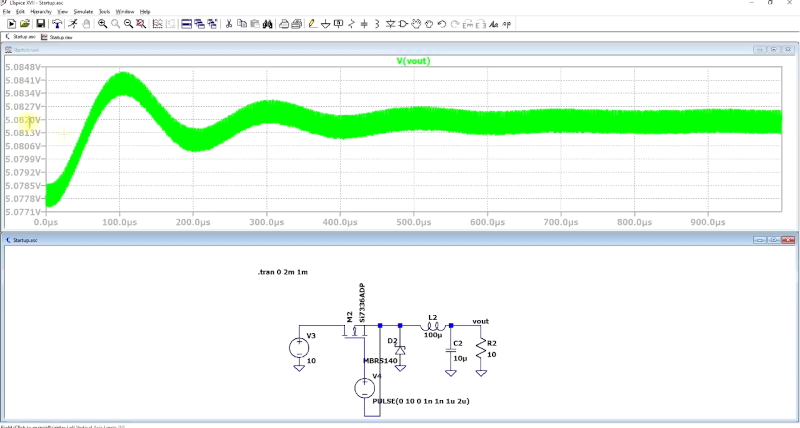
Task: Click the Undo arrow icon
Action: click(443, 23)
